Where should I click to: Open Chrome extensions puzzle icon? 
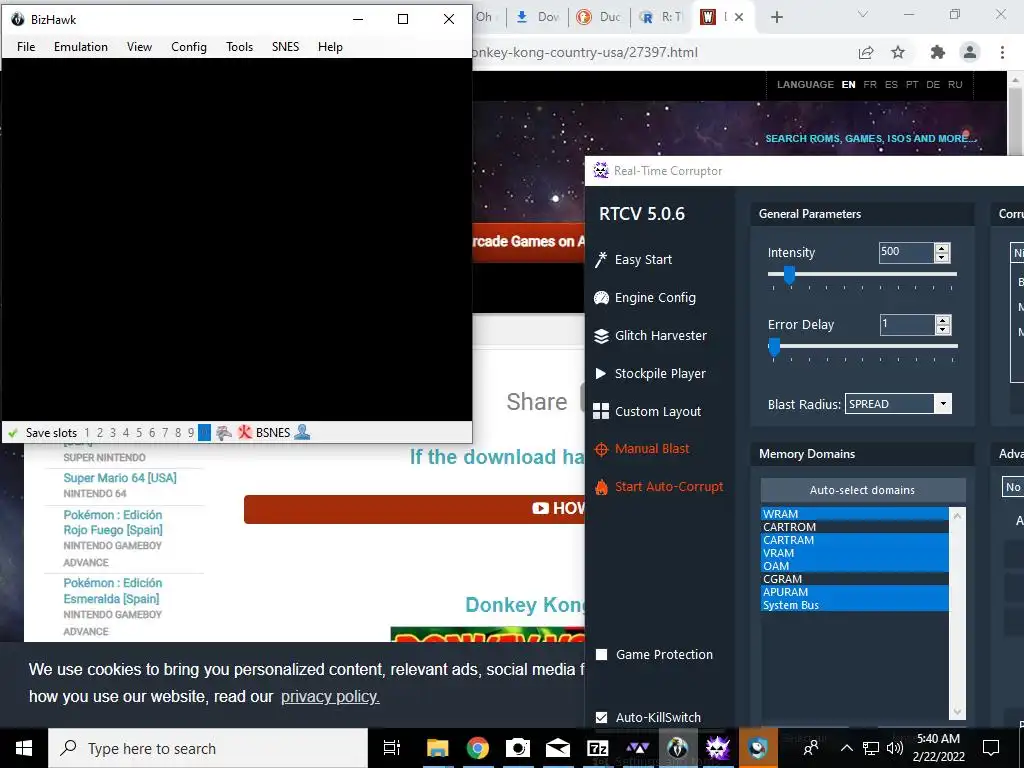coord(938,52)
